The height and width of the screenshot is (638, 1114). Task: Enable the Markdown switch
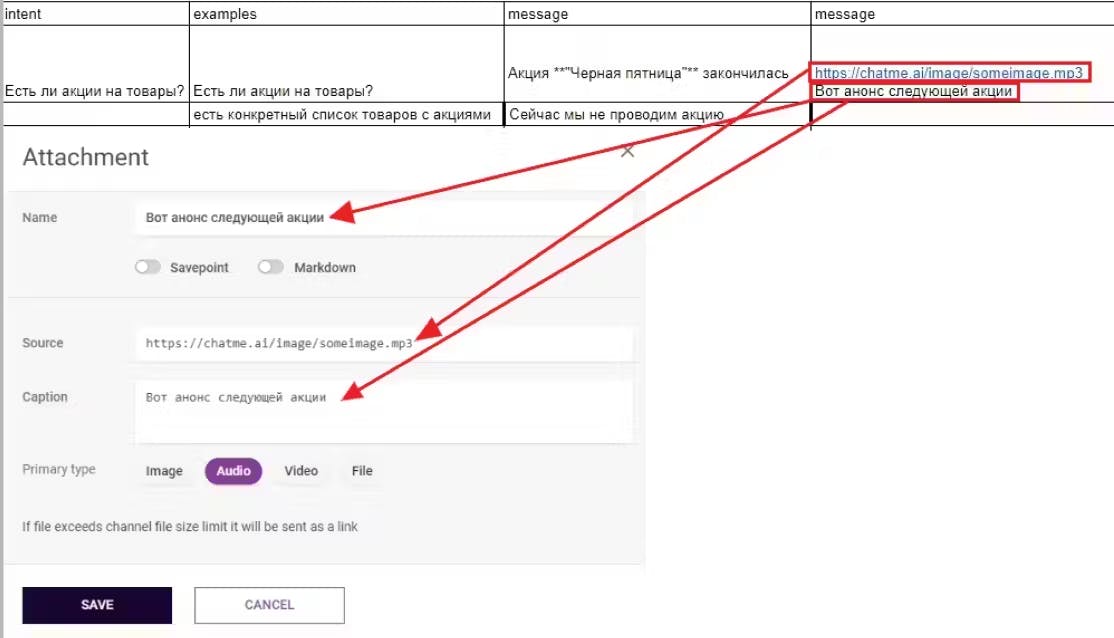(271, 267)
